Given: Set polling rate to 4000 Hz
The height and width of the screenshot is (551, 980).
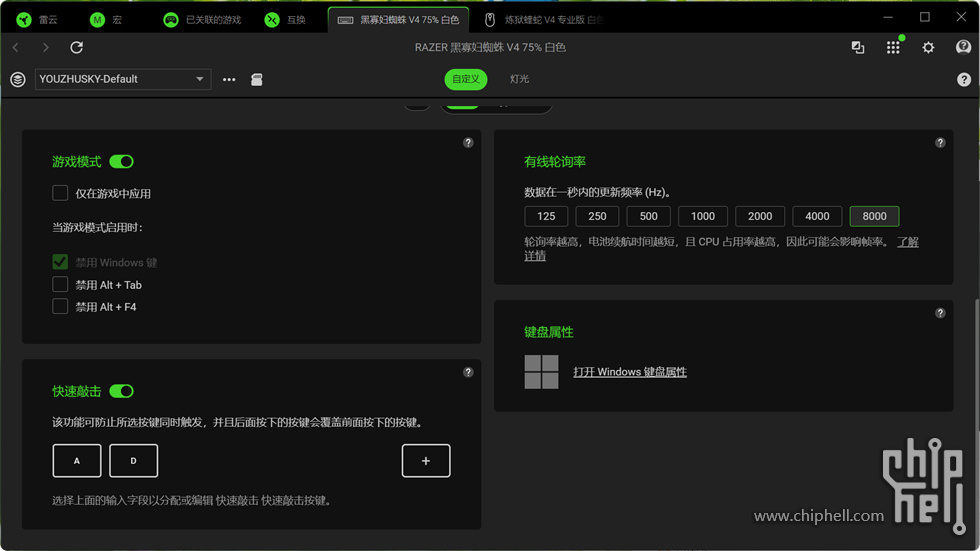Looking at the screenshot, I should tap(818, 216).
